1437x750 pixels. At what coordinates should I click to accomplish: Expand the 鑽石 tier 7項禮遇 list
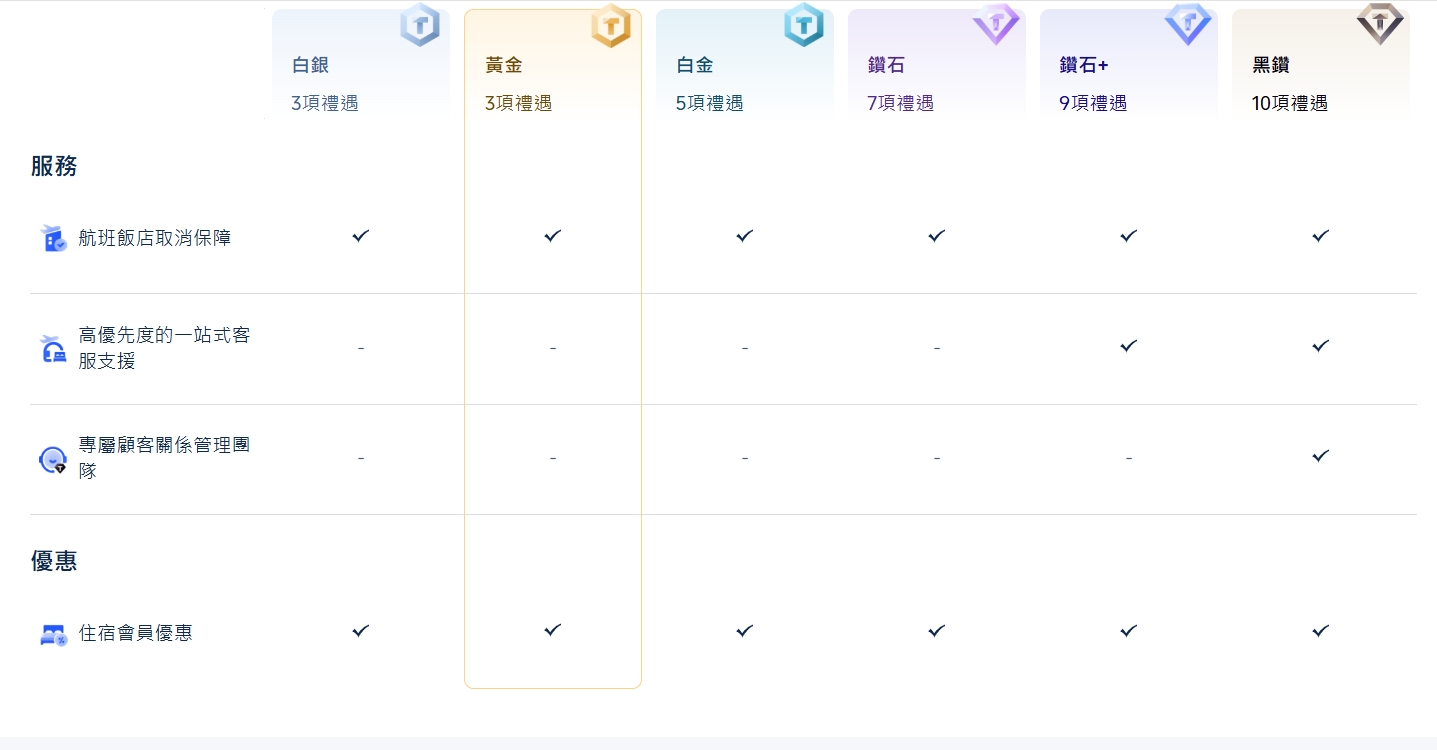[x=899, y=102]
